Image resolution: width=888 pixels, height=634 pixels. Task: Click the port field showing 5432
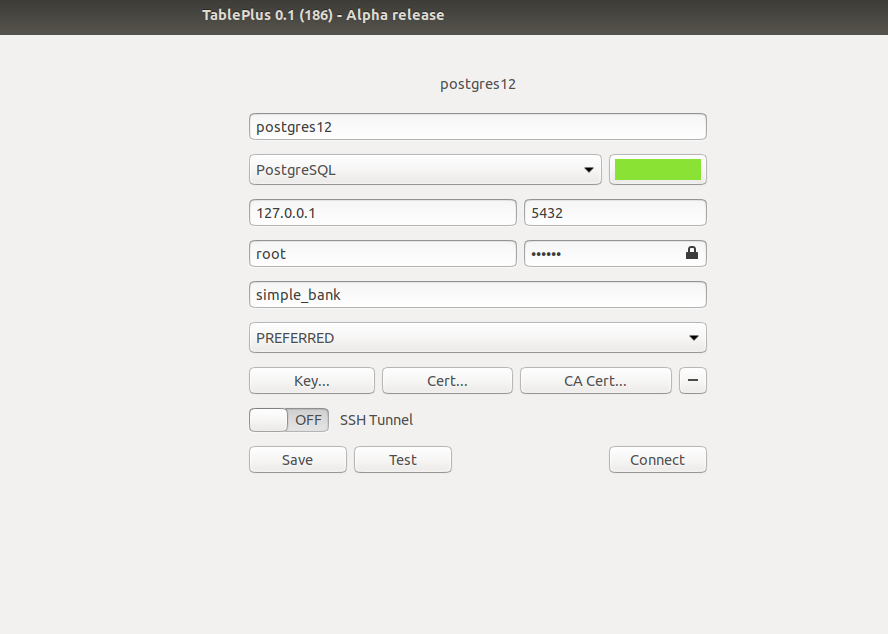(x=615, y=212)
